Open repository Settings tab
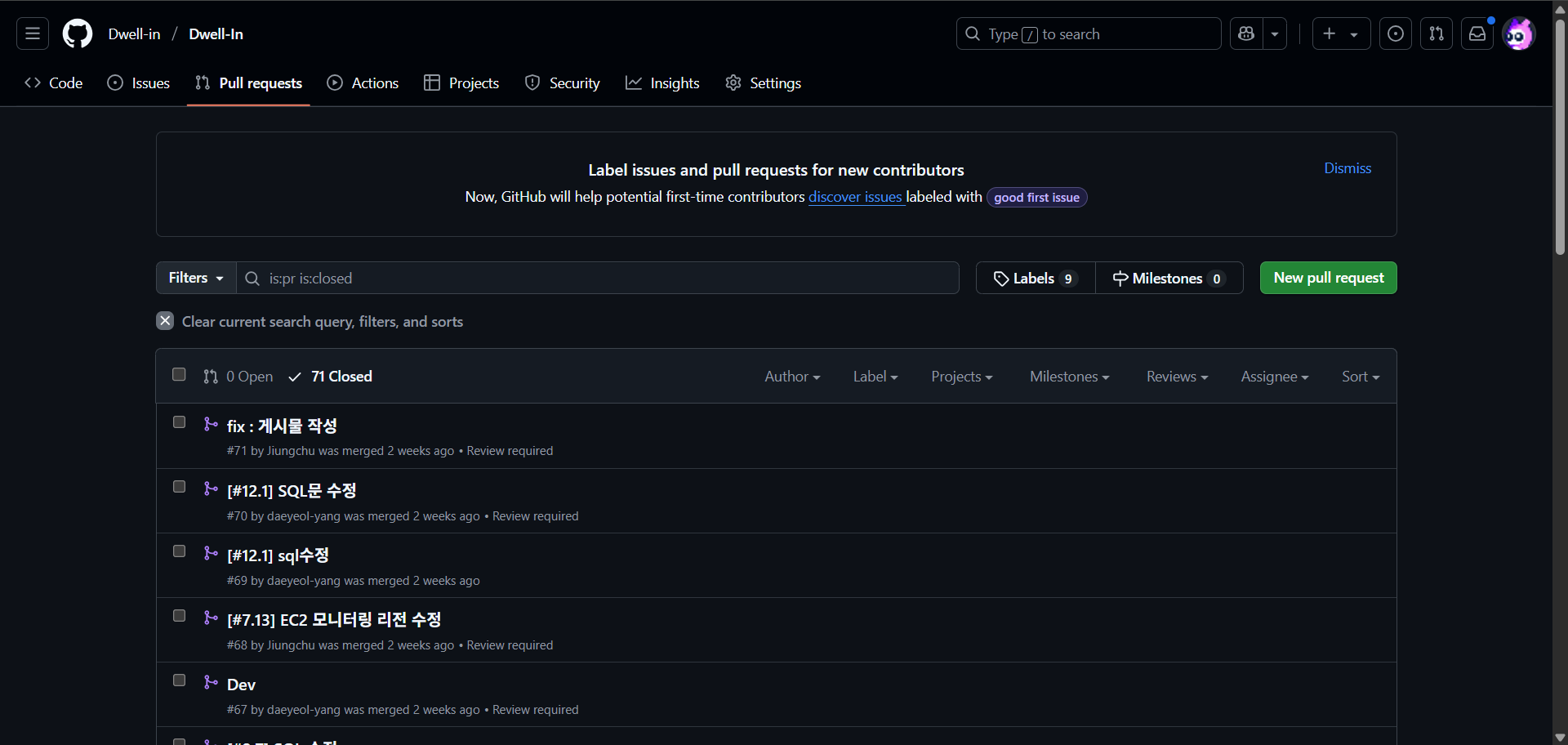Image resolution: width=1568 pixels, height=745 pixels. 763,83
